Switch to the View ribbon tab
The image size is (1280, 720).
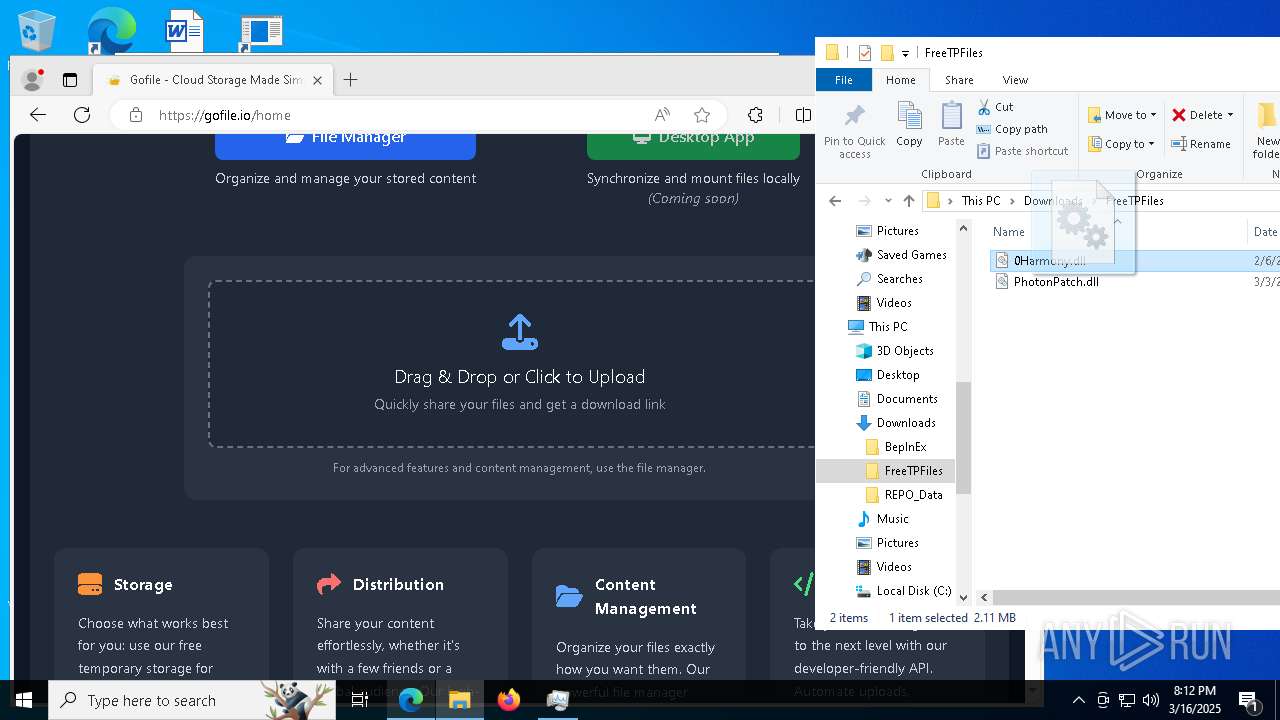click(x=1015, y=80)
